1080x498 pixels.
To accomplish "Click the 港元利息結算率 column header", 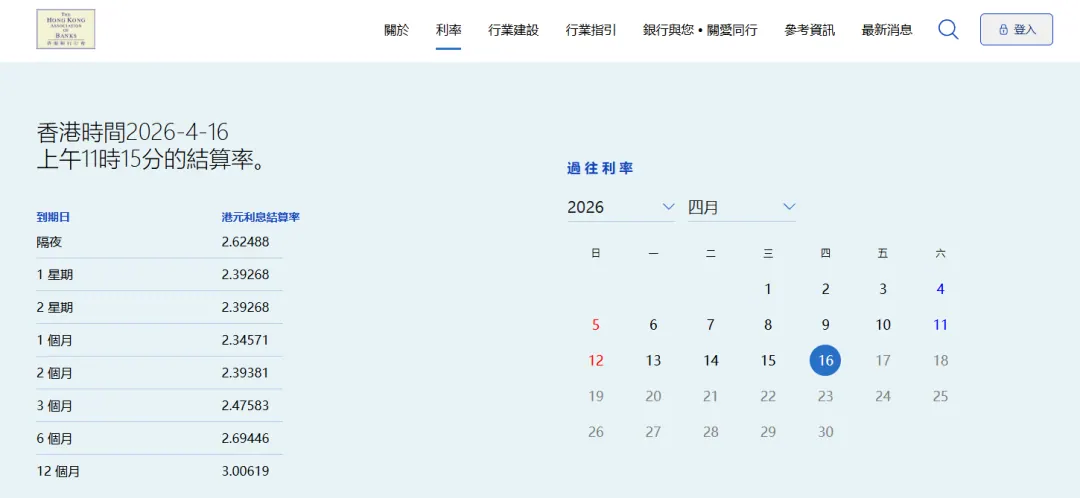I will pos(260,218).
